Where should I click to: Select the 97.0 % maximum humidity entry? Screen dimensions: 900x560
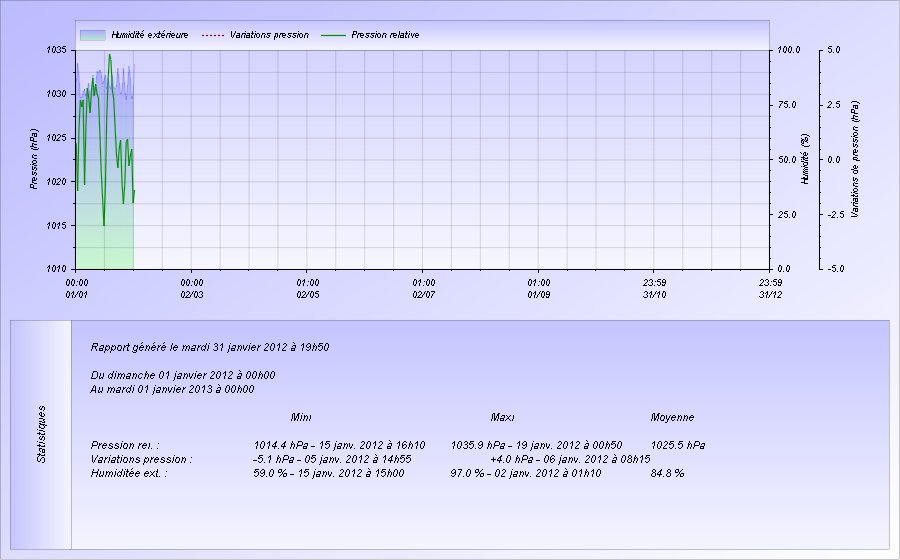coord(526,473)
